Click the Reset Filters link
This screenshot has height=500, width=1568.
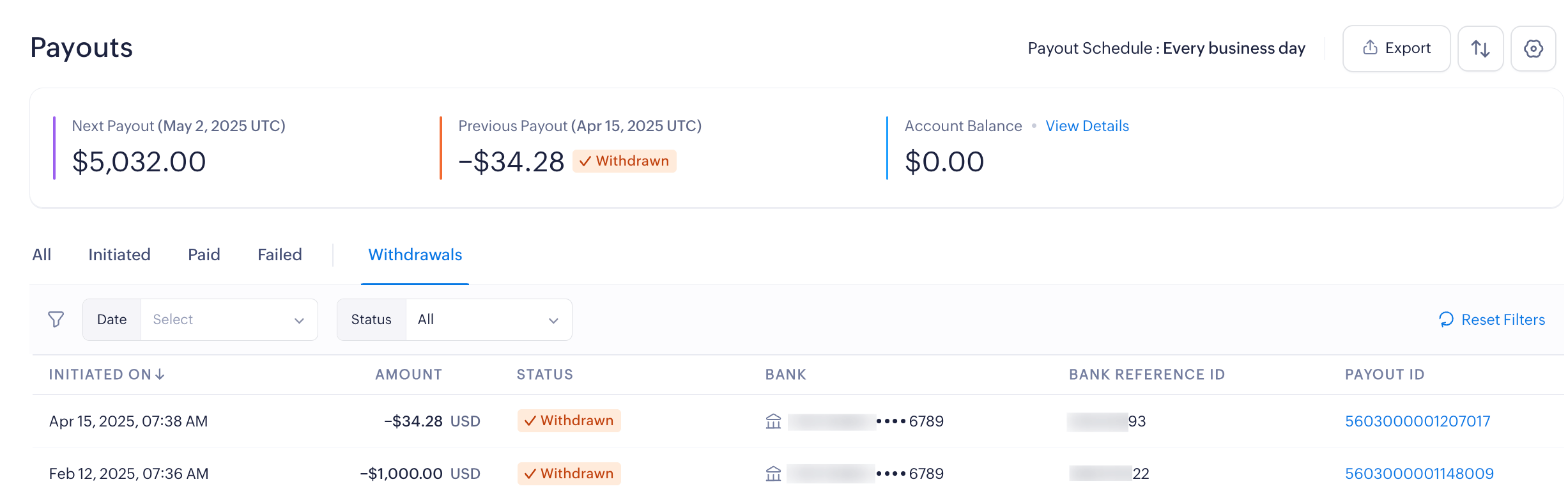pos(1502,320)
